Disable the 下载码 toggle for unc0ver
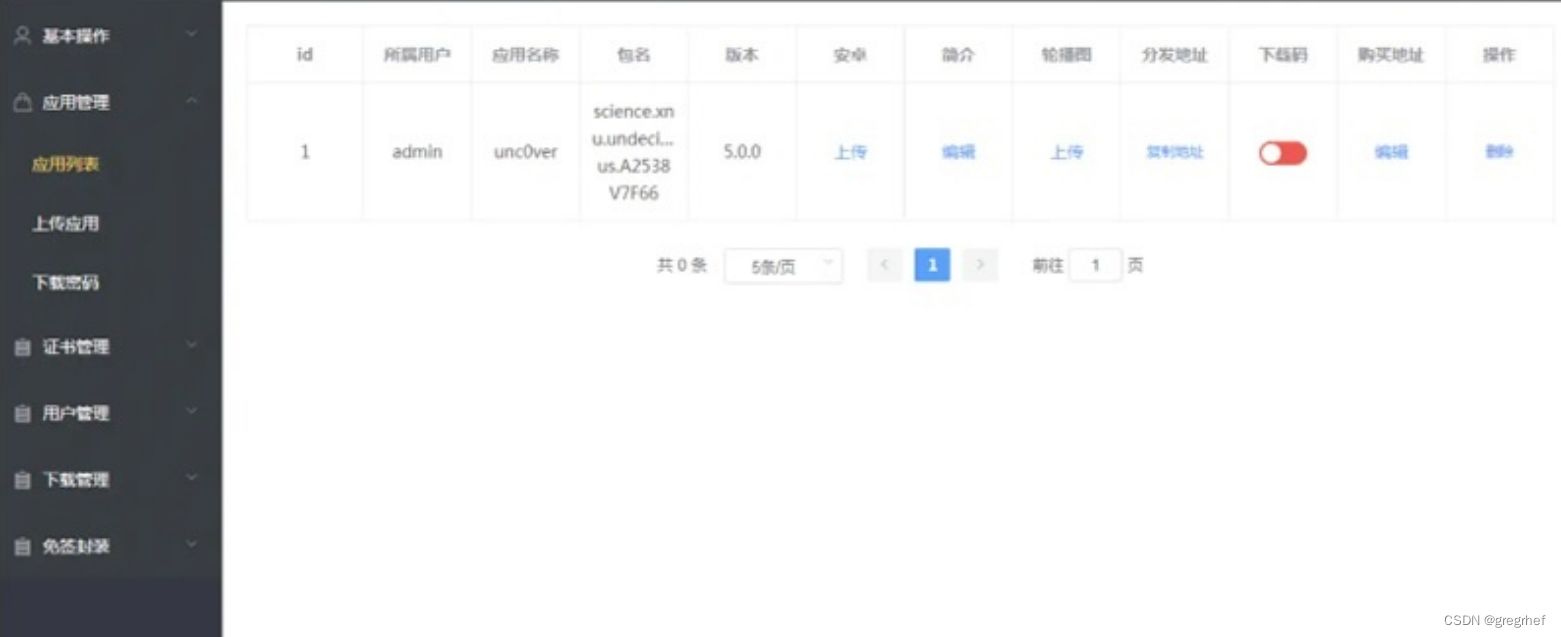Image resolution: width=1561 pixels, height=637 pixels. [x=1282, y=152]
